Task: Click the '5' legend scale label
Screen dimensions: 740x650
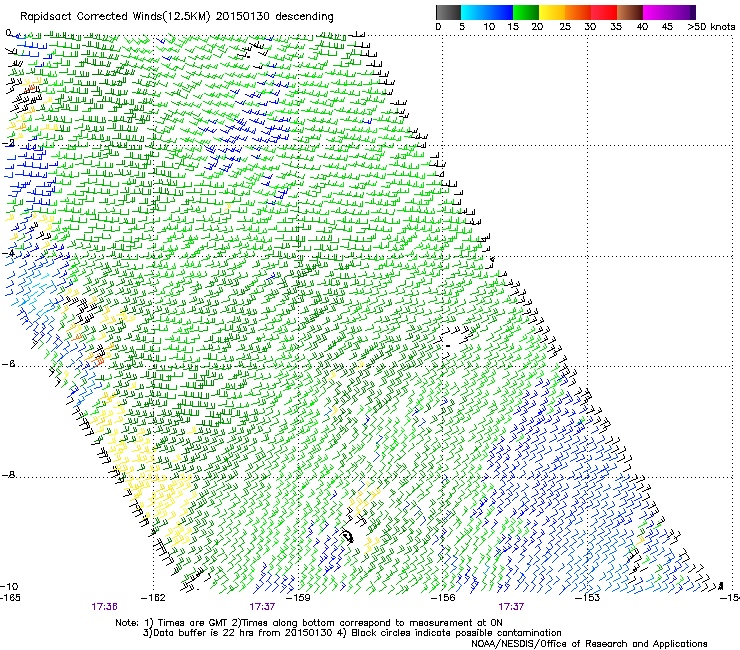Action: point(462,27)
